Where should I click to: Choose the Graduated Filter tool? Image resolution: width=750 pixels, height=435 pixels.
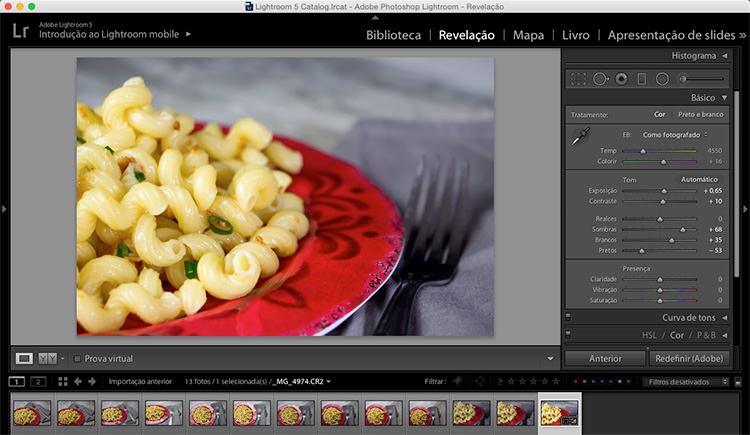pos(641,78)
